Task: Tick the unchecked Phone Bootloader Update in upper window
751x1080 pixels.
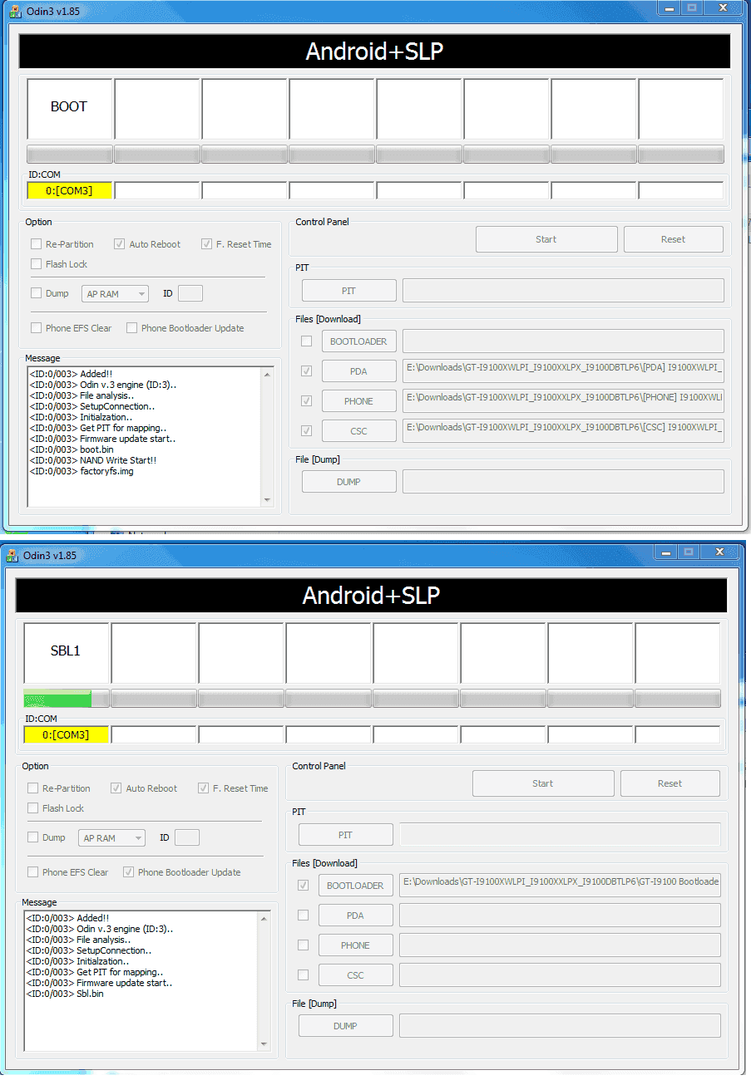Action: [132, 328]
